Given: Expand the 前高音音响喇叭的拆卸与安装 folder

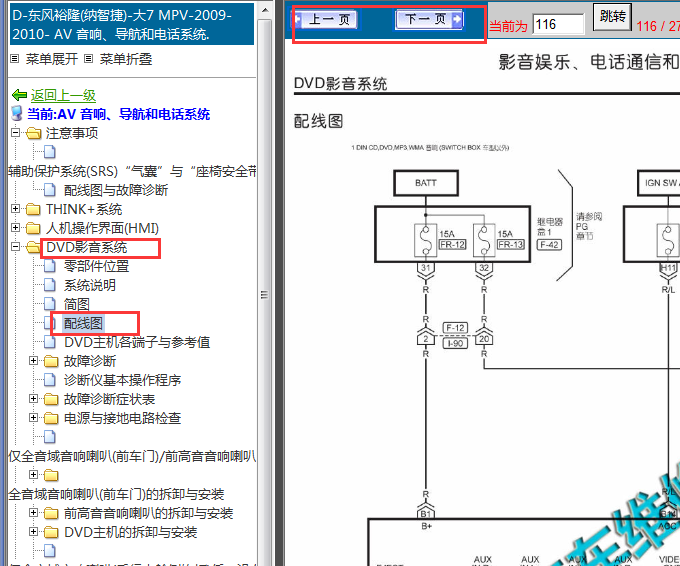Looking at the screenshot, I should pyautogui.click(x=33, y=513).
